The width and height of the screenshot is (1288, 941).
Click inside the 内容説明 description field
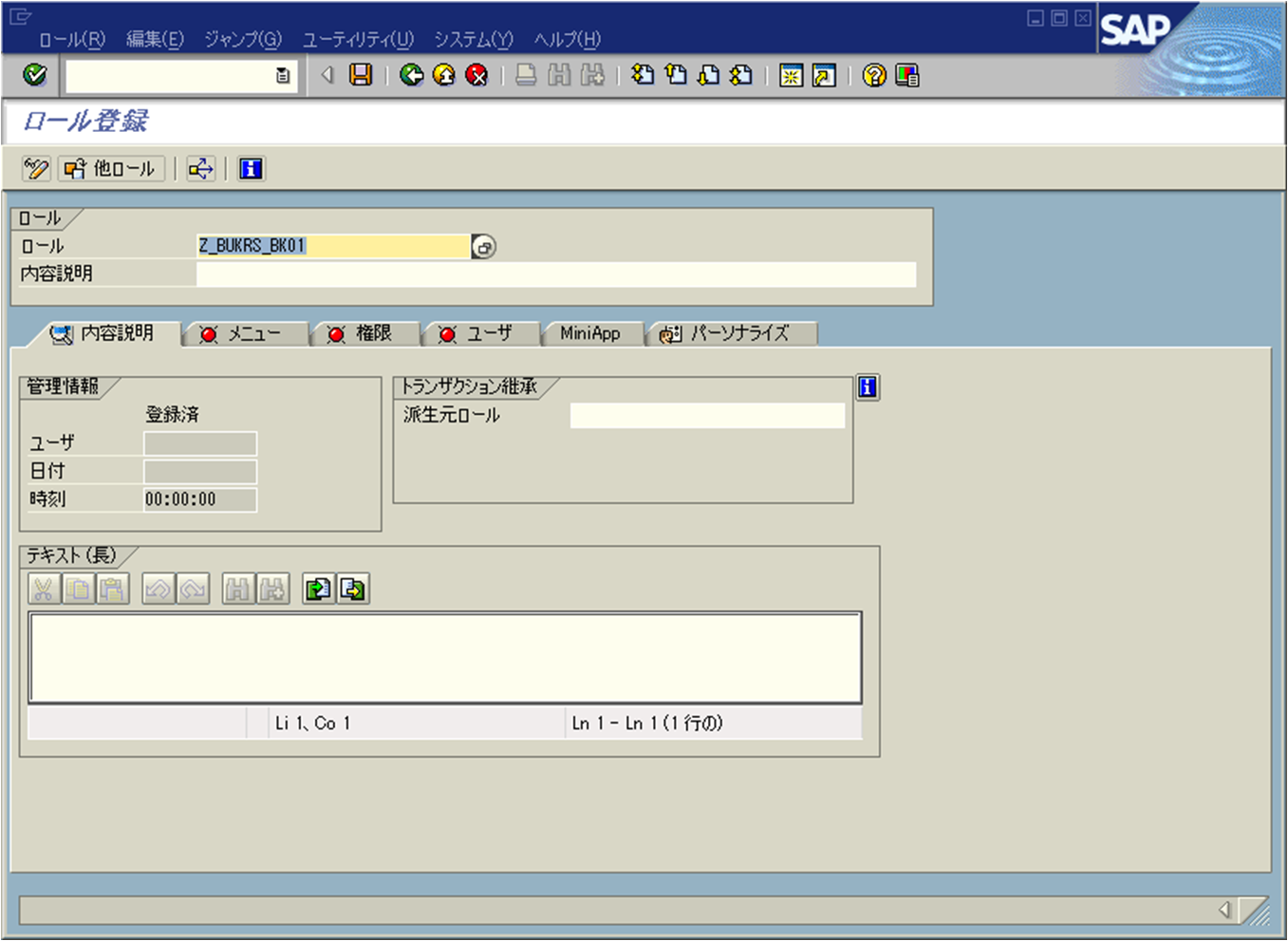tap(555, 273)
